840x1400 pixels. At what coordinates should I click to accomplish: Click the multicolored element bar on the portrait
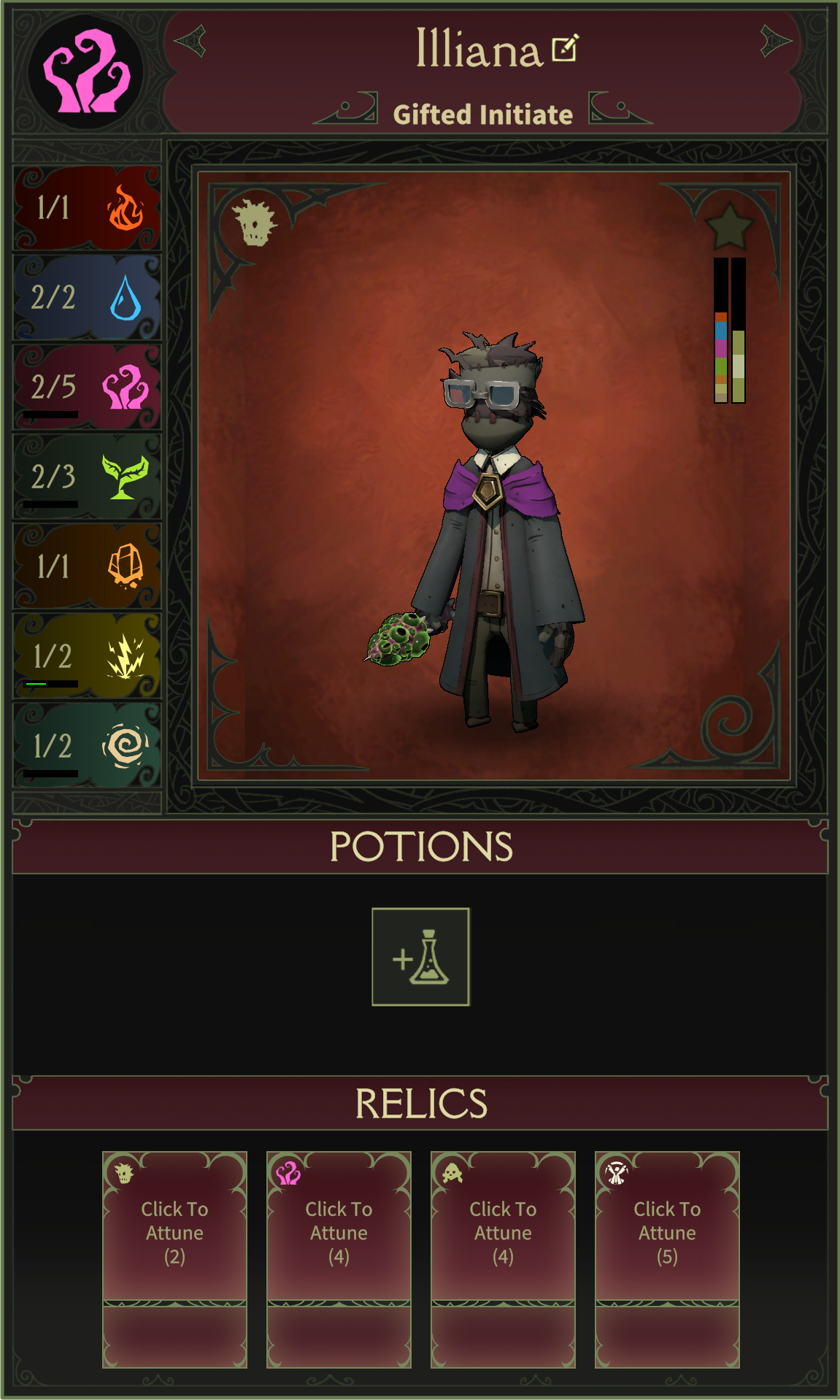721,330
